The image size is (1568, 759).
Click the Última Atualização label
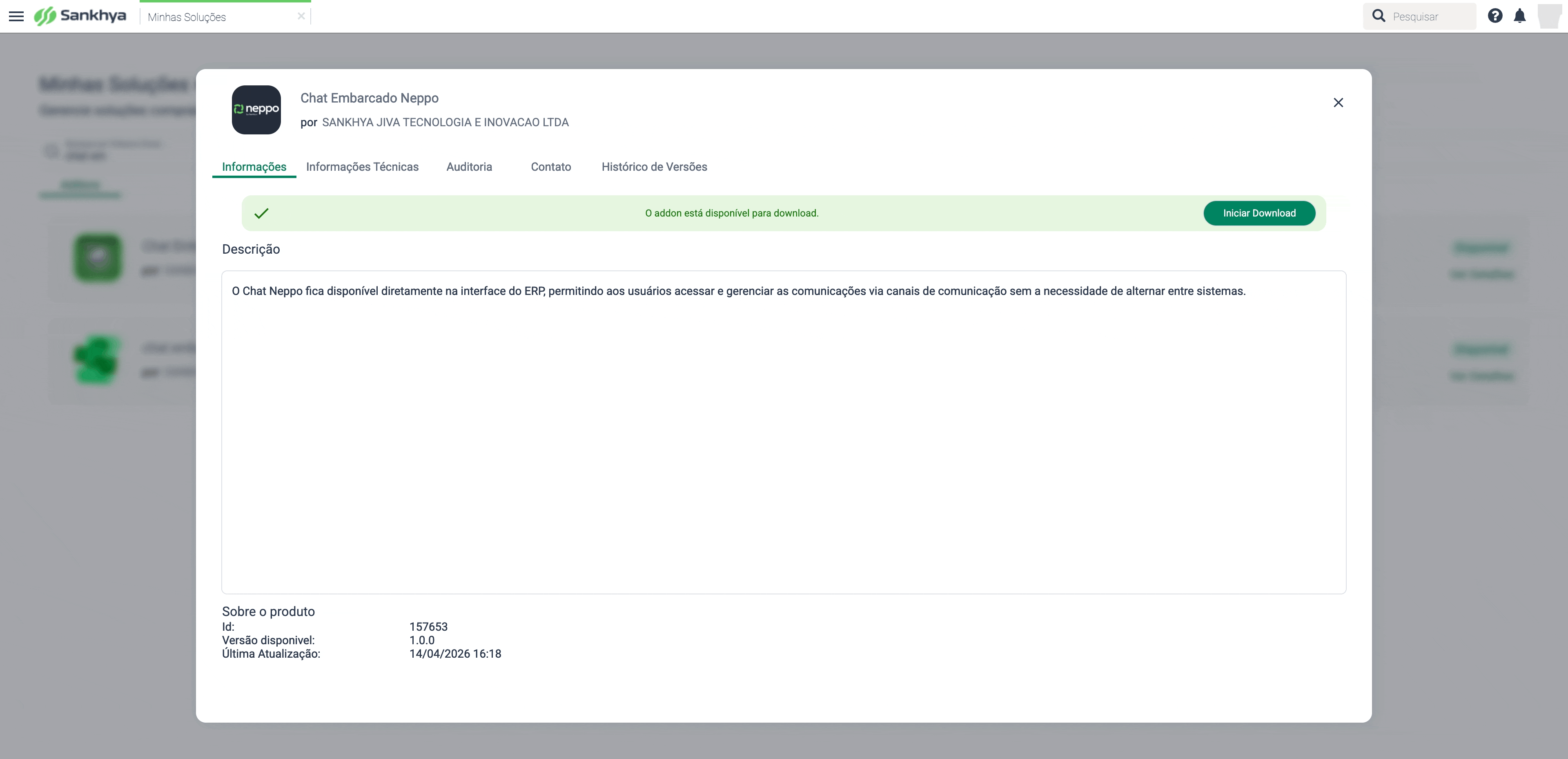[x=271, y=654]
